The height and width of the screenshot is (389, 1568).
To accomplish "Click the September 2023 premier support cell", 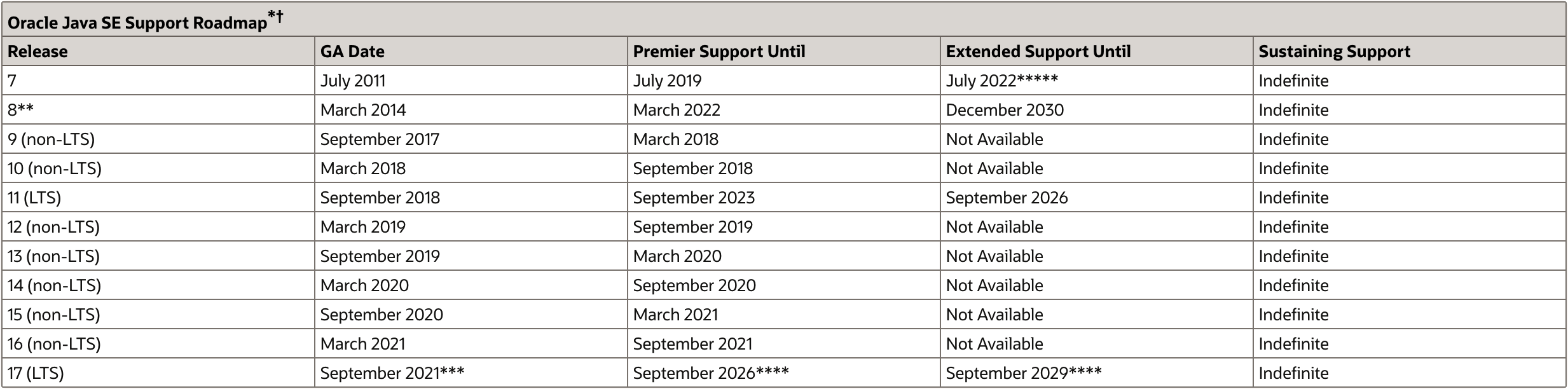I will click(784, 198).
